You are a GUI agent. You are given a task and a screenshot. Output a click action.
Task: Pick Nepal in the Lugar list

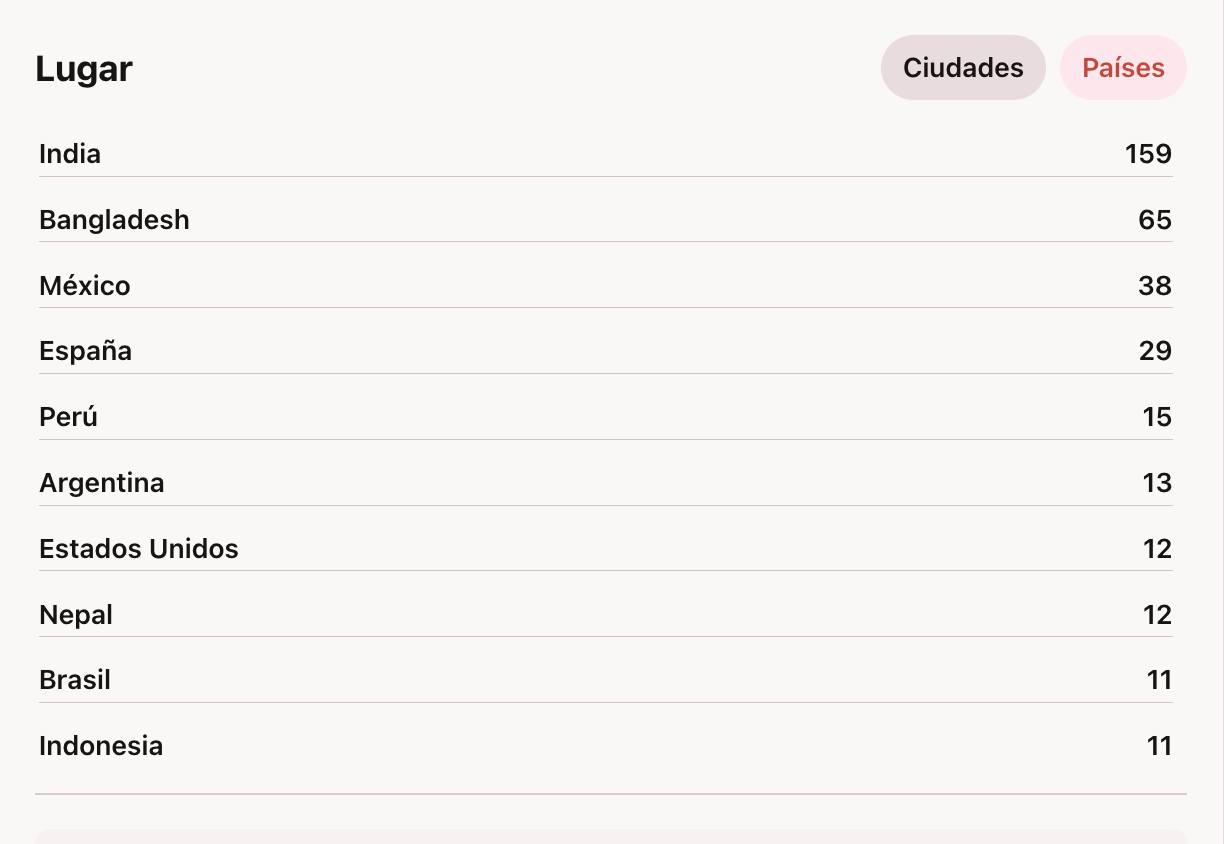[x=76, y=615]
